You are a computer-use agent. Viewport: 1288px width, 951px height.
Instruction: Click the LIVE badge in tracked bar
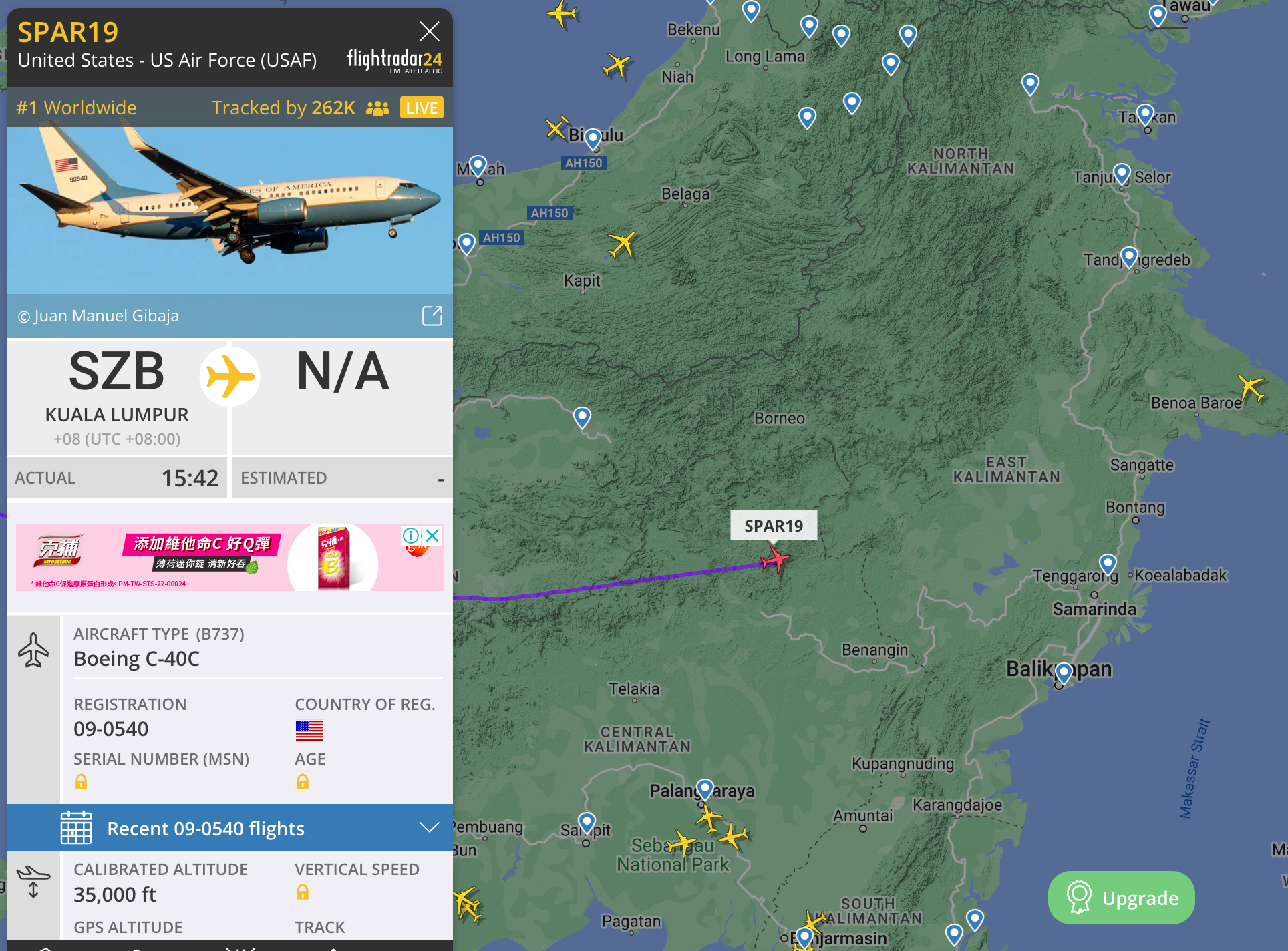point(422,108)
